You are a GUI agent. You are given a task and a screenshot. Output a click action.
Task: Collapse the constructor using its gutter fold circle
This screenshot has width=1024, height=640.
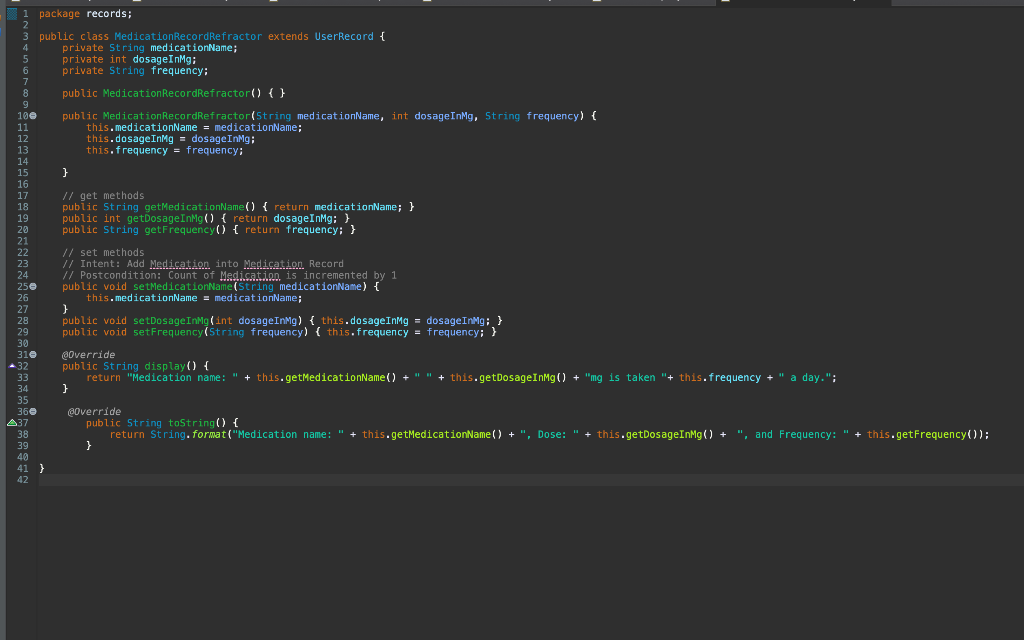coord(32,115)
